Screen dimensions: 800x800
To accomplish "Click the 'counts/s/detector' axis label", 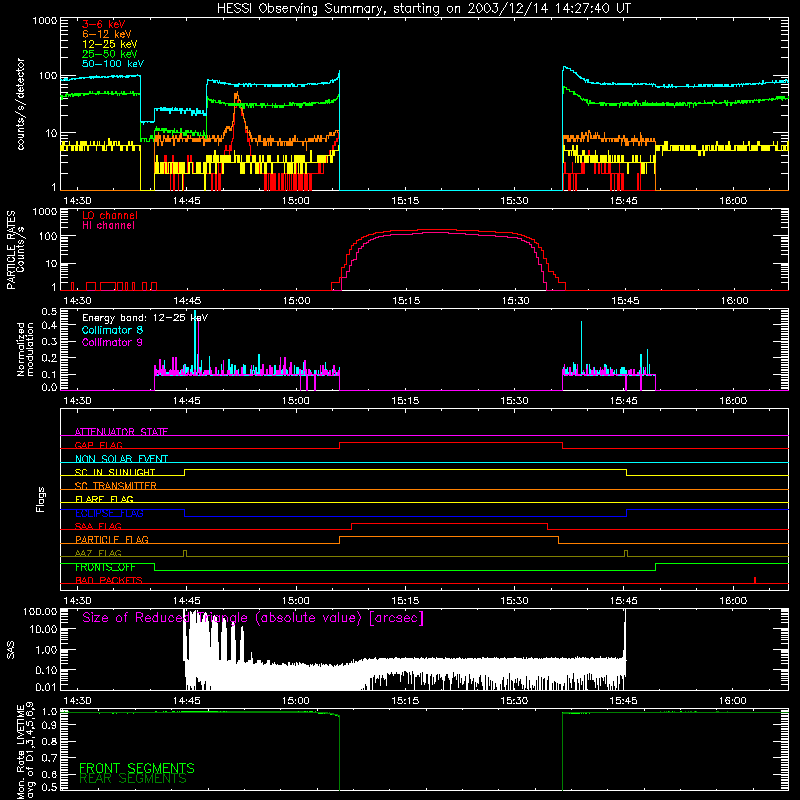I will coord(20,104).
